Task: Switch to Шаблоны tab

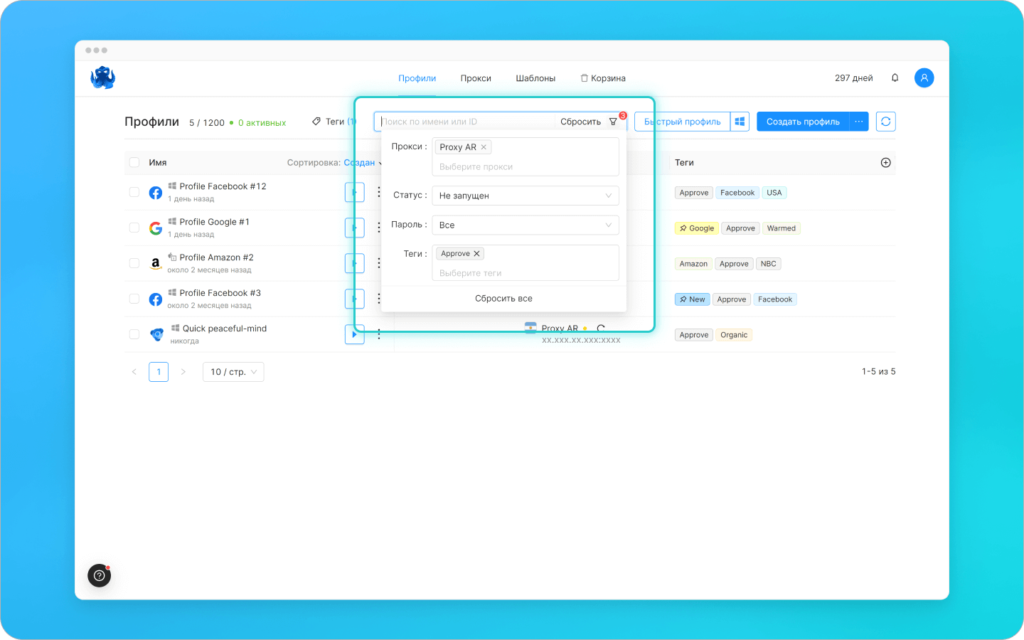Action: point(536,78)
